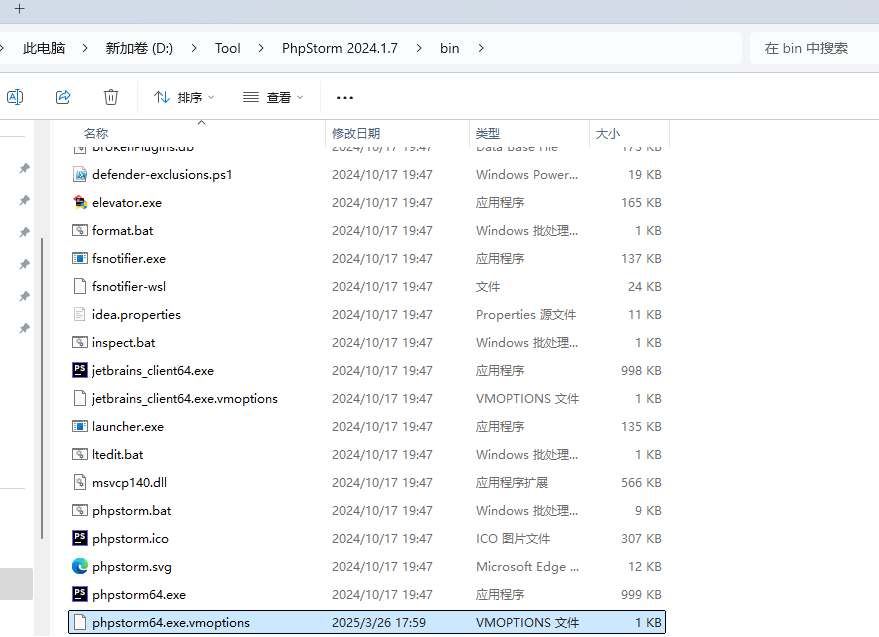Click the 新加卷 (D:) breadcrumb
This screenshot has height=637, width=879.
(139, 48)
